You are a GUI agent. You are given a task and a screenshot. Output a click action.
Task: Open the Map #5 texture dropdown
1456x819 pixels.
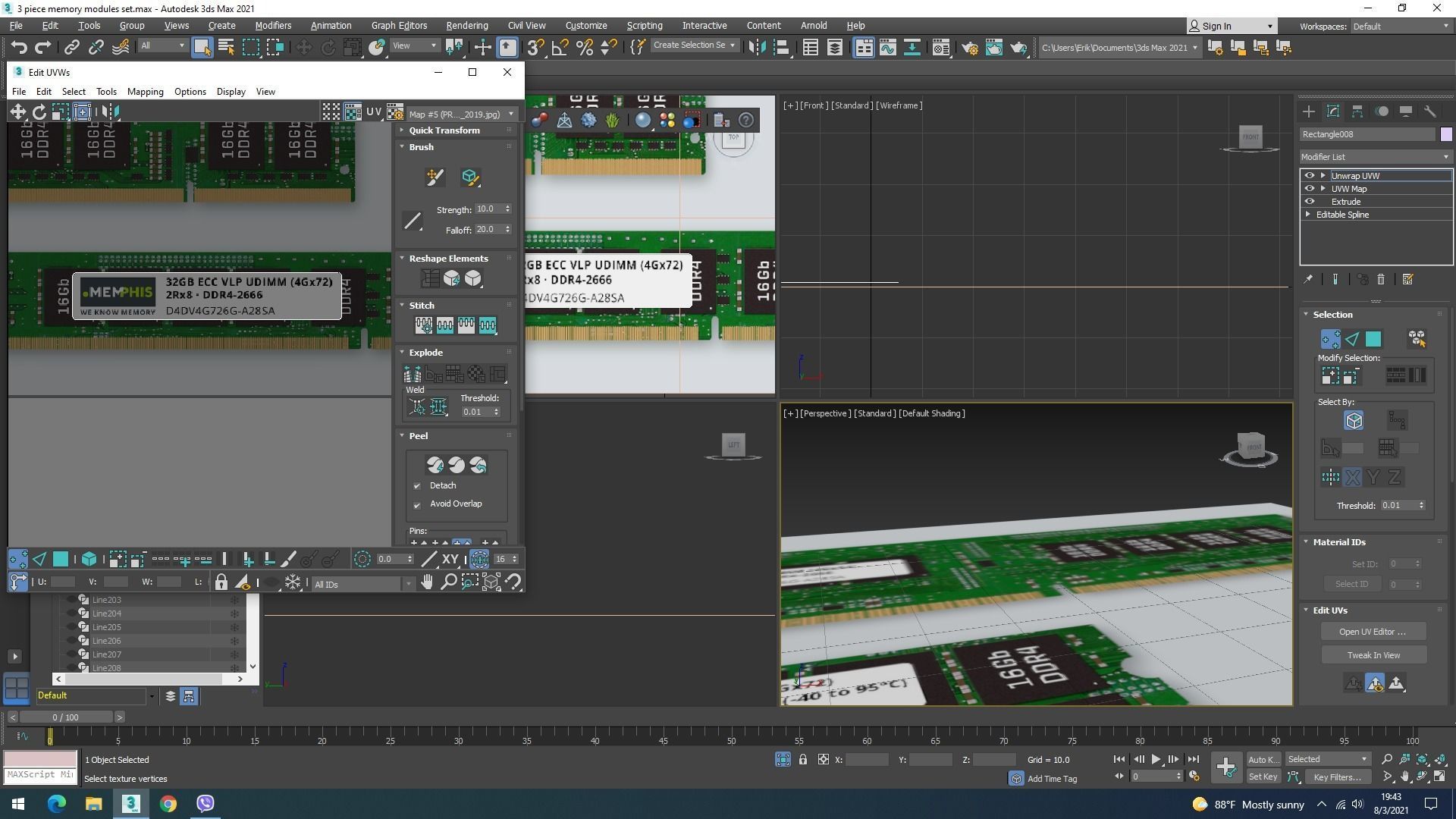coord(461,115)
